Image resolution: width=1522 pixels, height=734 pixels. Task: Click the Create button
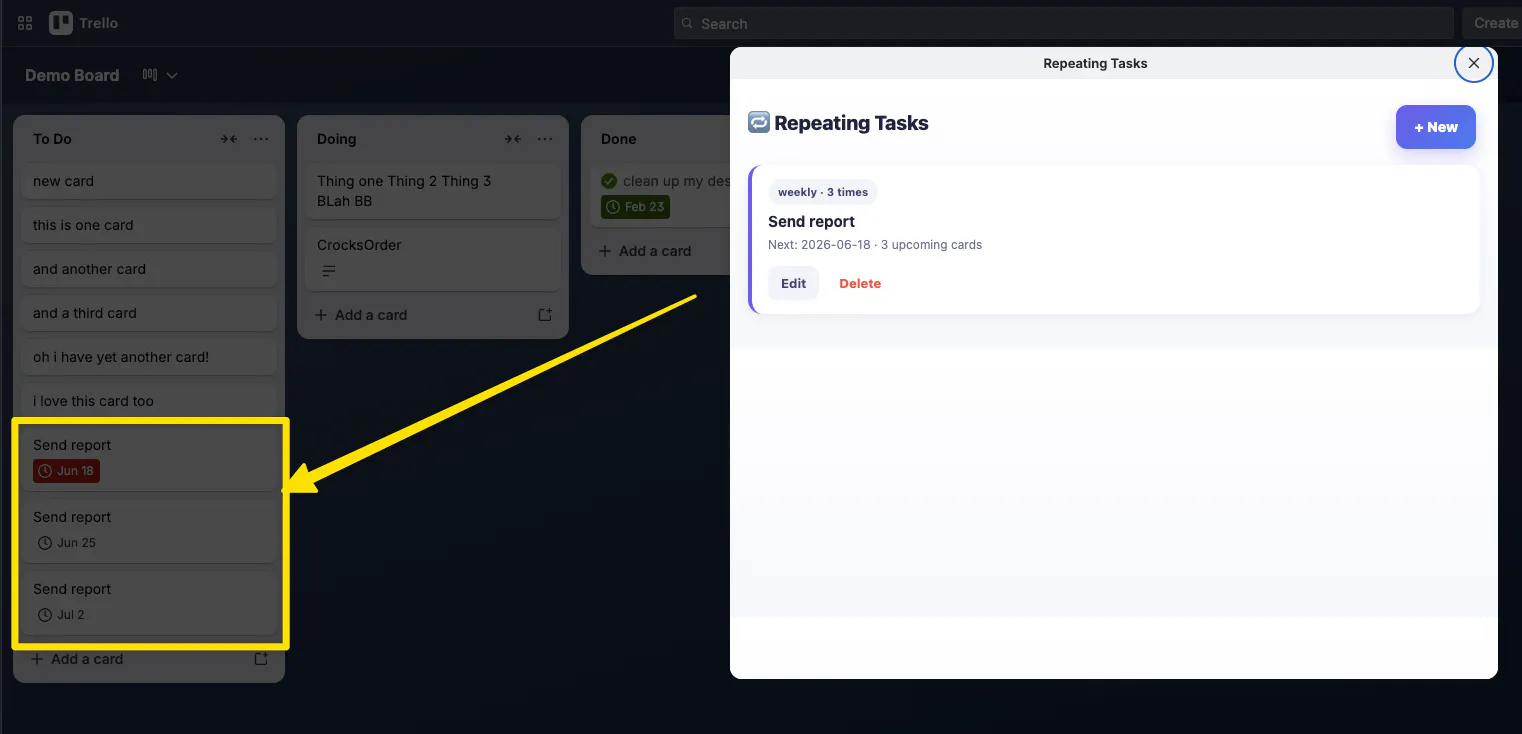click(x=1495, y=23)
